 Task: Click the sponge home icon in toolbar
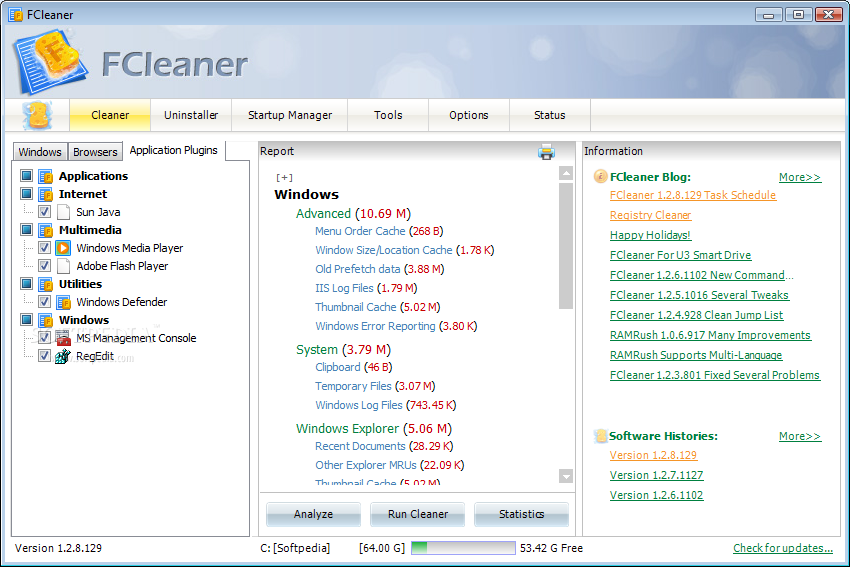pos(37,115)
